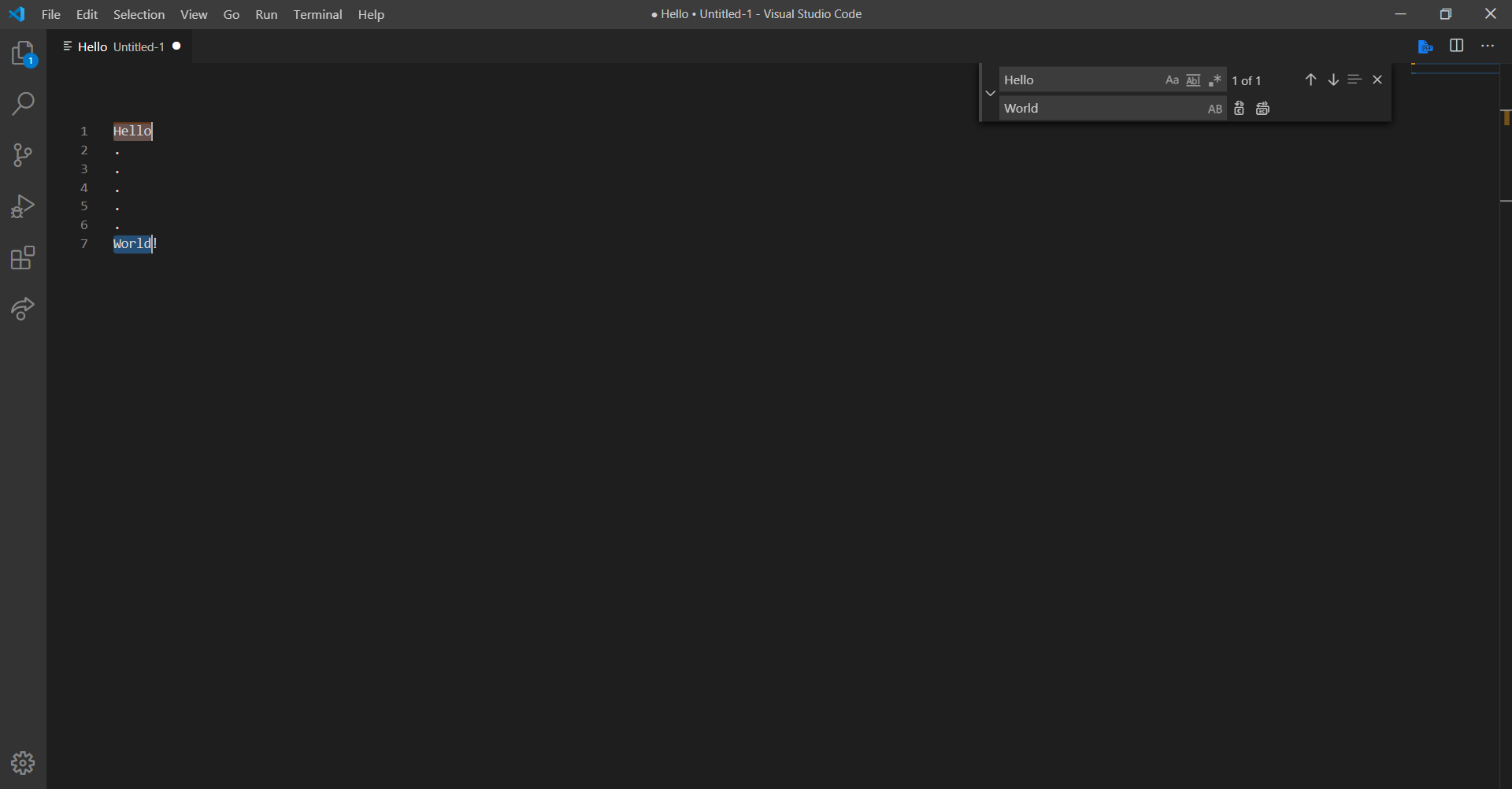This screenshot has height=789, width=1512.
Task: Open the Source Control view
Action: pos(23,154)
